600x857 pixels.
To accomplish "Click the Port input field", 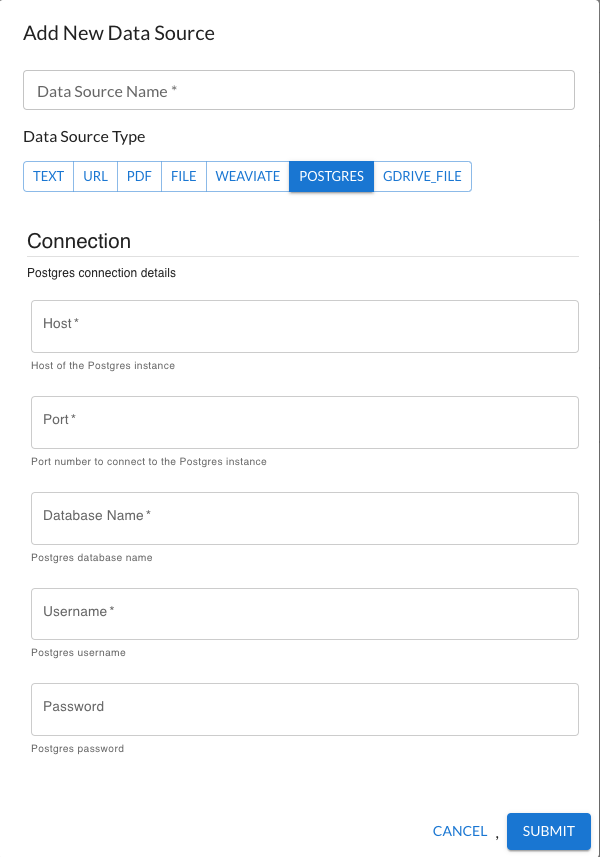I will coord(304,421).
